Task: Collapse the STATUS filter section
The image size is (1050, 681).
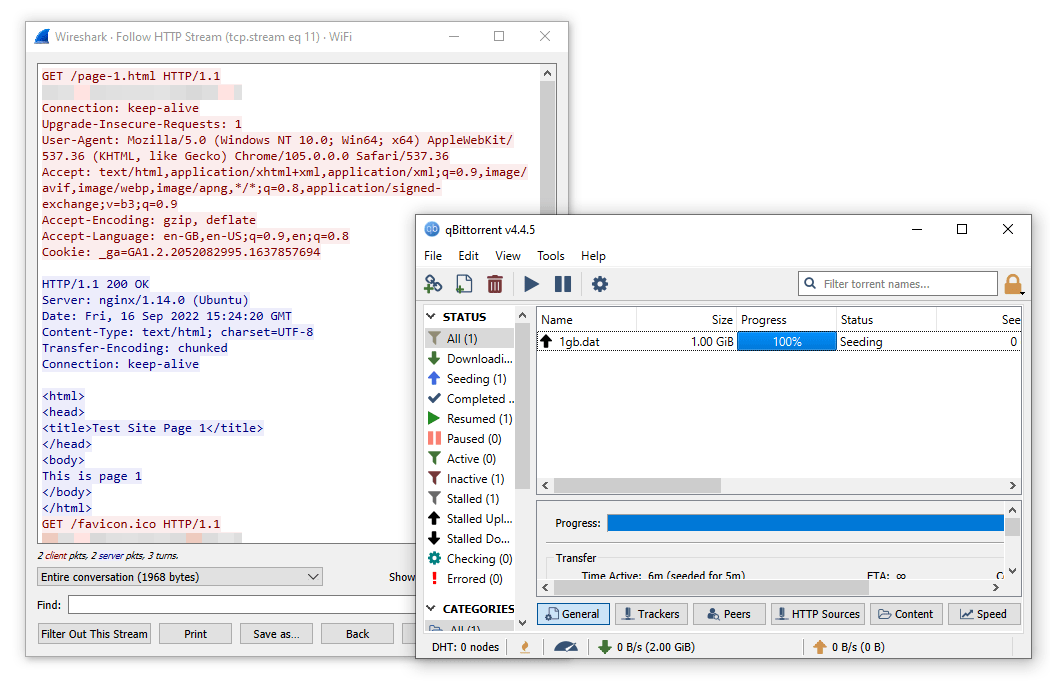Action: [x=431, y=317]
